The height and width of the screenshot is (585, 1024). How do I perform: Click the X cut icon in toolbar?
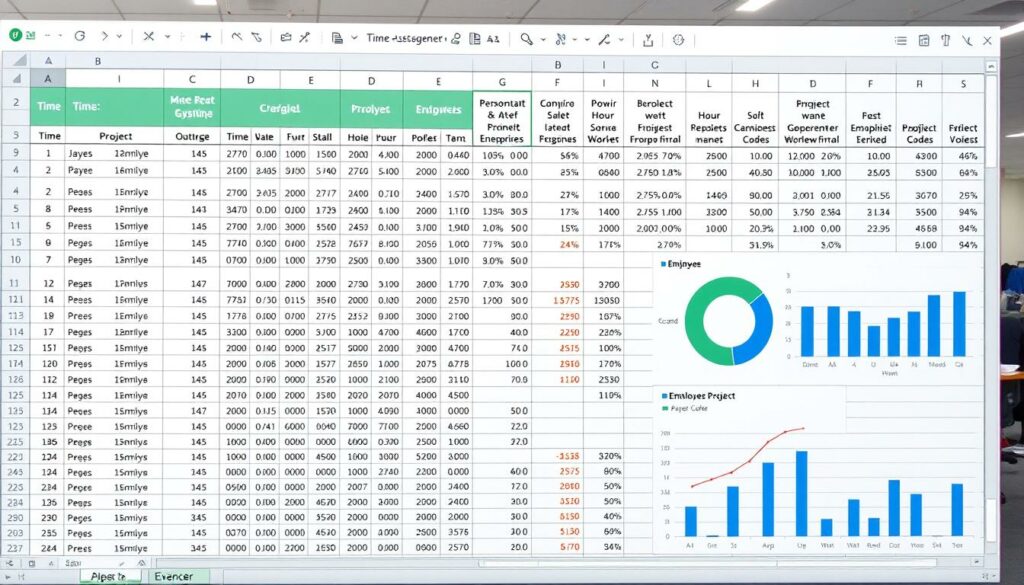pyautogui.click(x=149, y=37)
